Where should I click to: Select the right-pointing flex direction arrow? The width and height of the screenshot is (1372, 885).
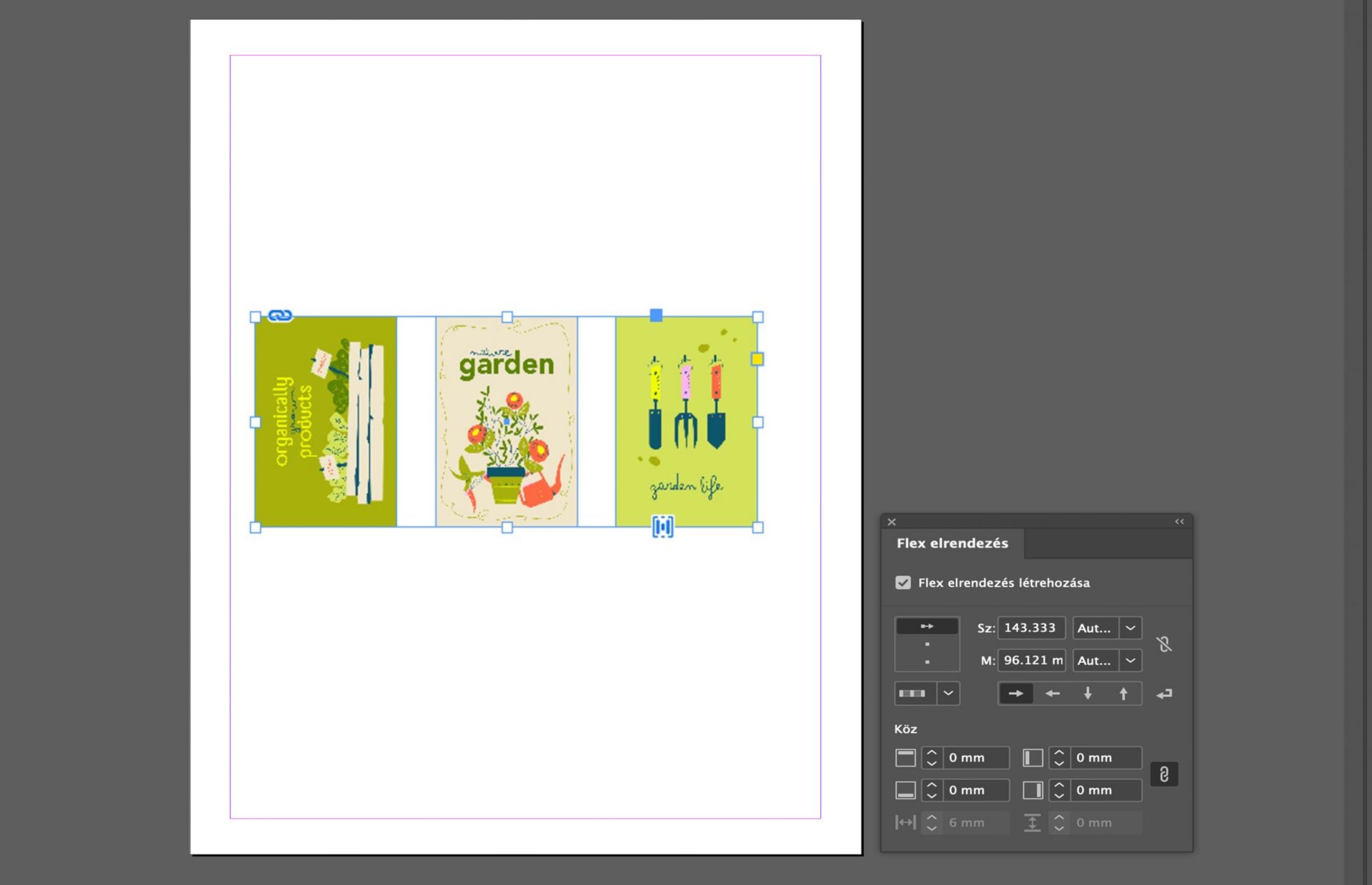coord(1015,694)
